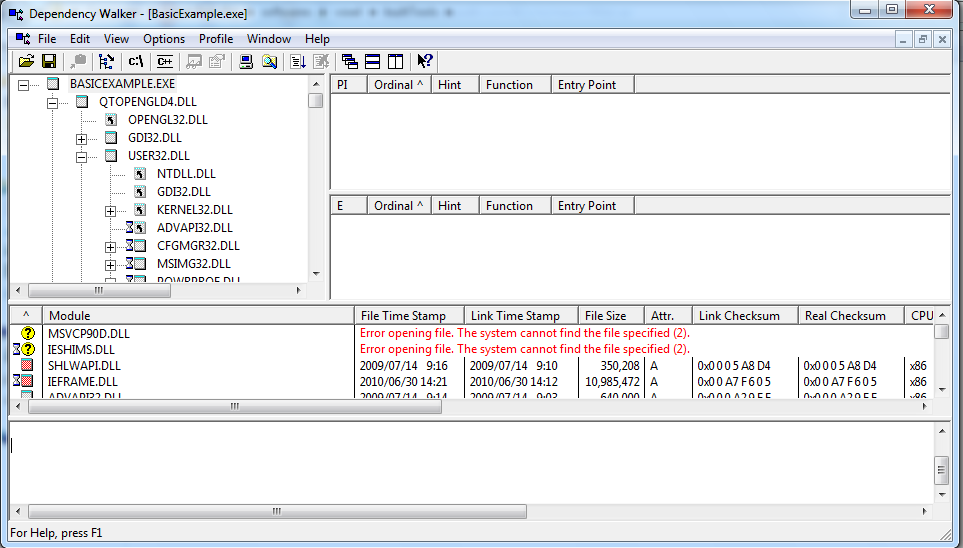Click Configure Module Search Order icon
The image size is (963, 548).
[x=270, y=62]
